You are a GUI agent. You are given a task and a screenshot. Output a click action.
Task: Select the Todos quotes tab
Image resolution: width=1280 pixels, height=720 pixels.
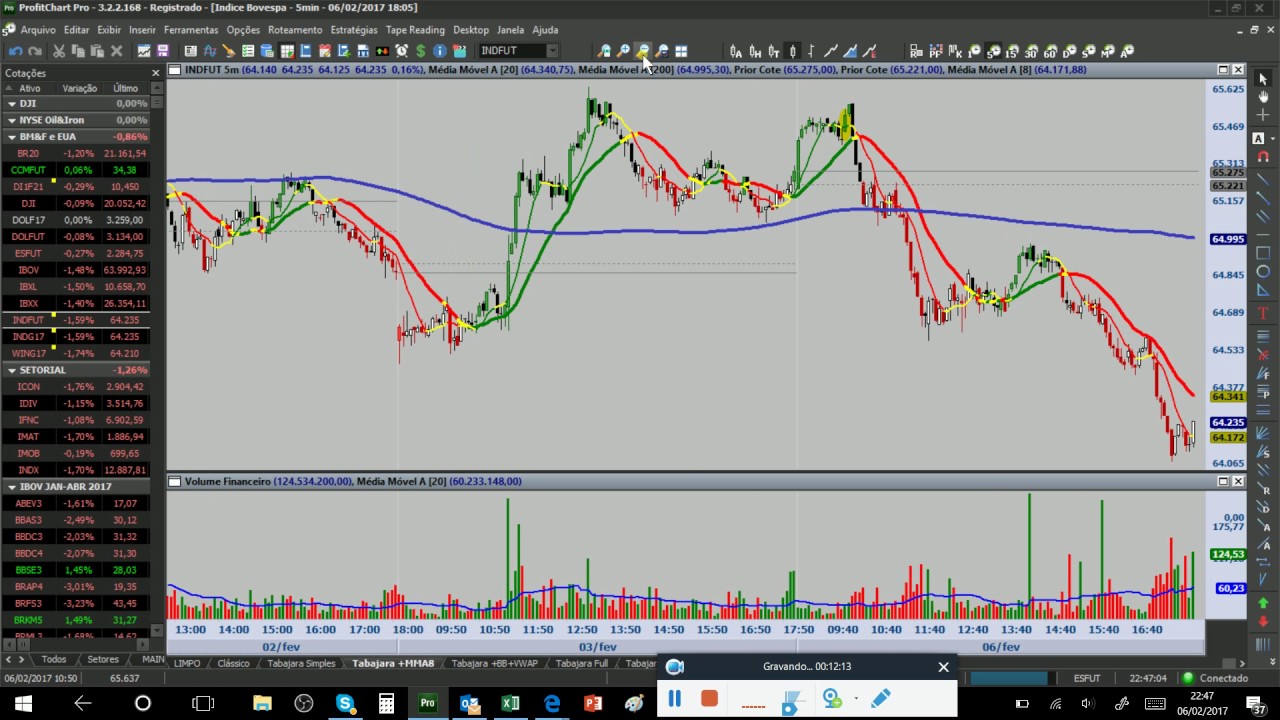coord(54,659)
